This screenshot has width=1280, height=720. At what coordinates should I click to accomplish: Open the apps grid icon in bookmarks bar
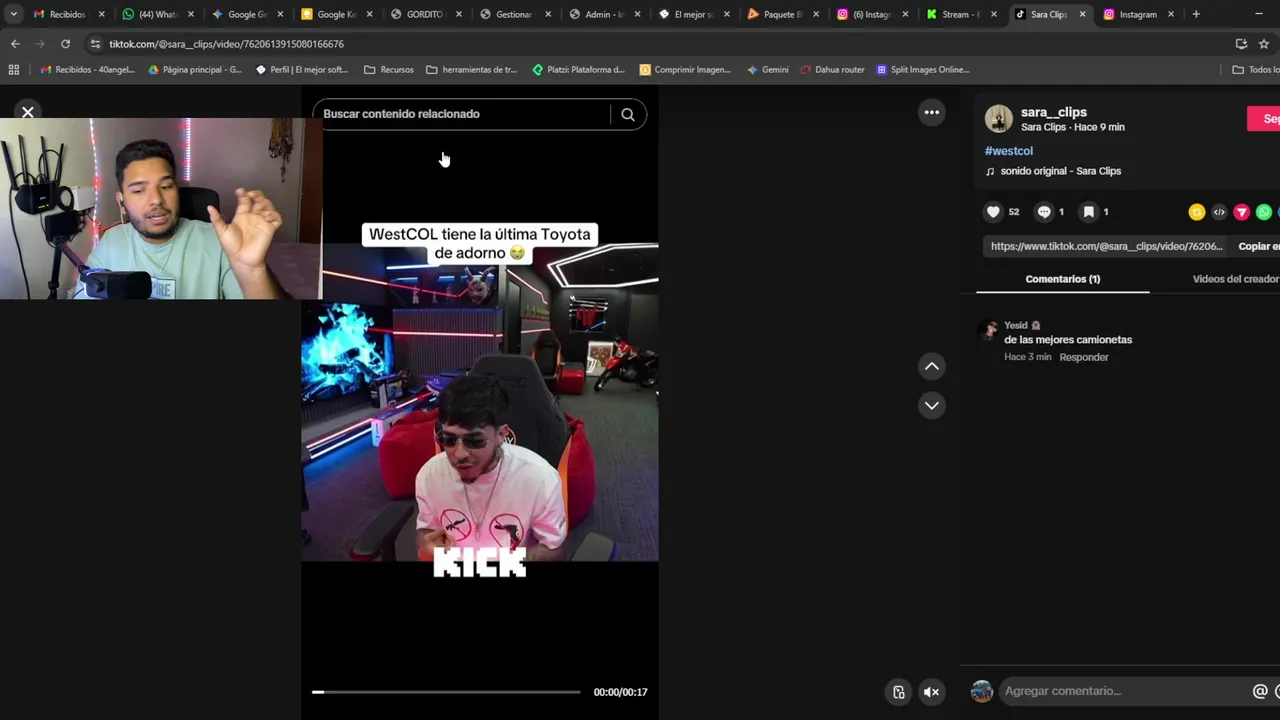click(14, 70)
